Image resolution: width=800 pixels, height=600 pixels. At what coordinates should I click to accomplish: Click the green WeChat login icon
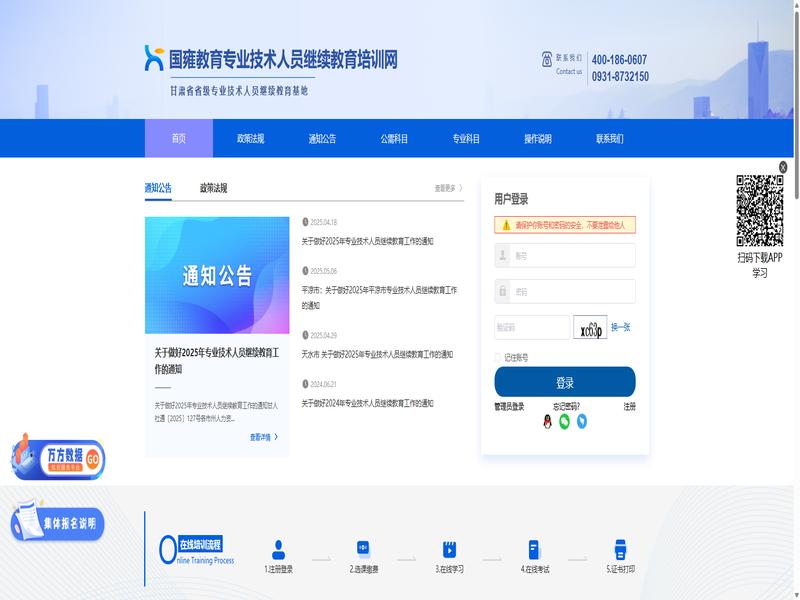click(564, 422)
